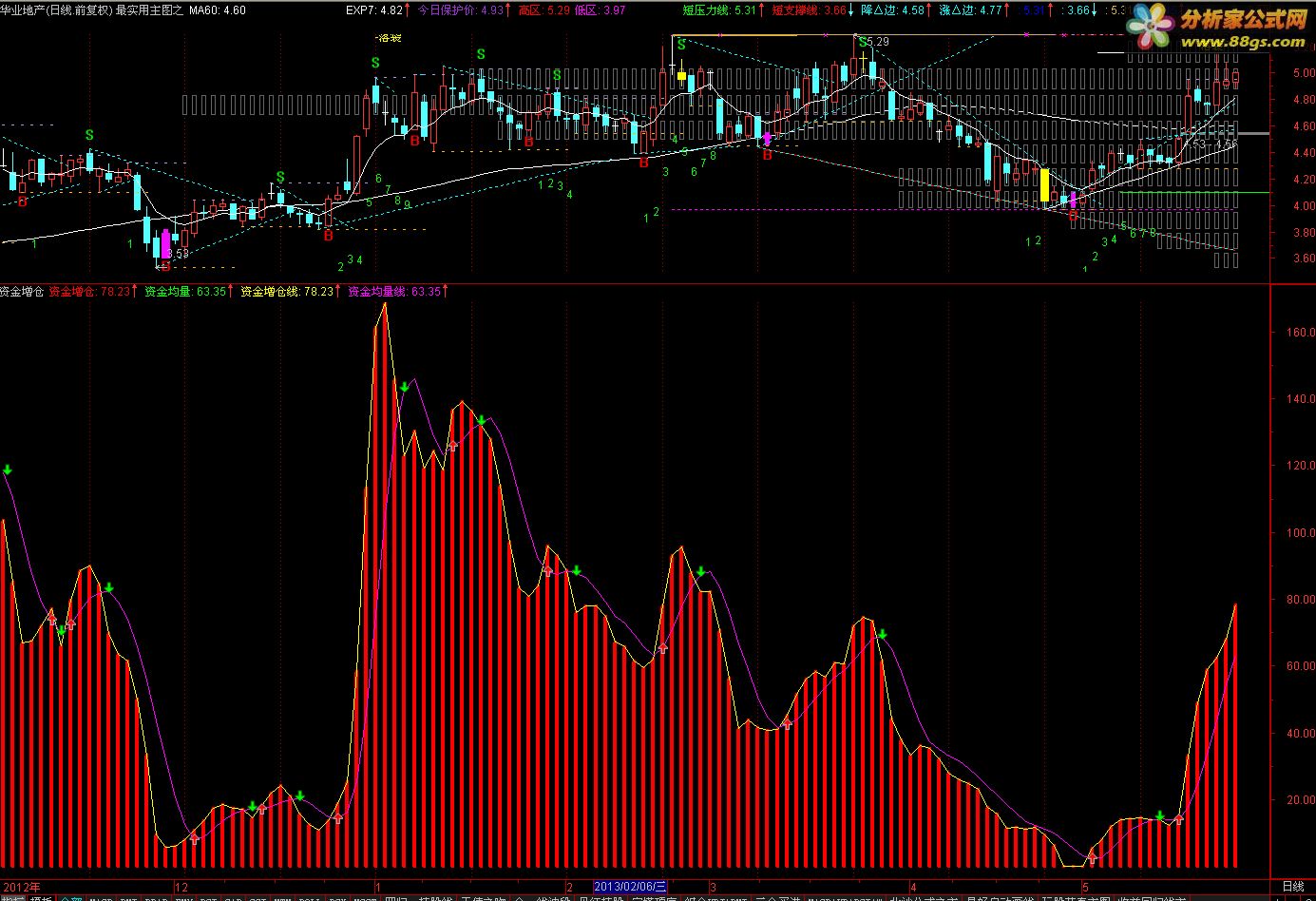Select the red 资金增仓: 78.23 readout
Image resolution: width=1316 pixels, height=901 pixels.
pos(90,292)
